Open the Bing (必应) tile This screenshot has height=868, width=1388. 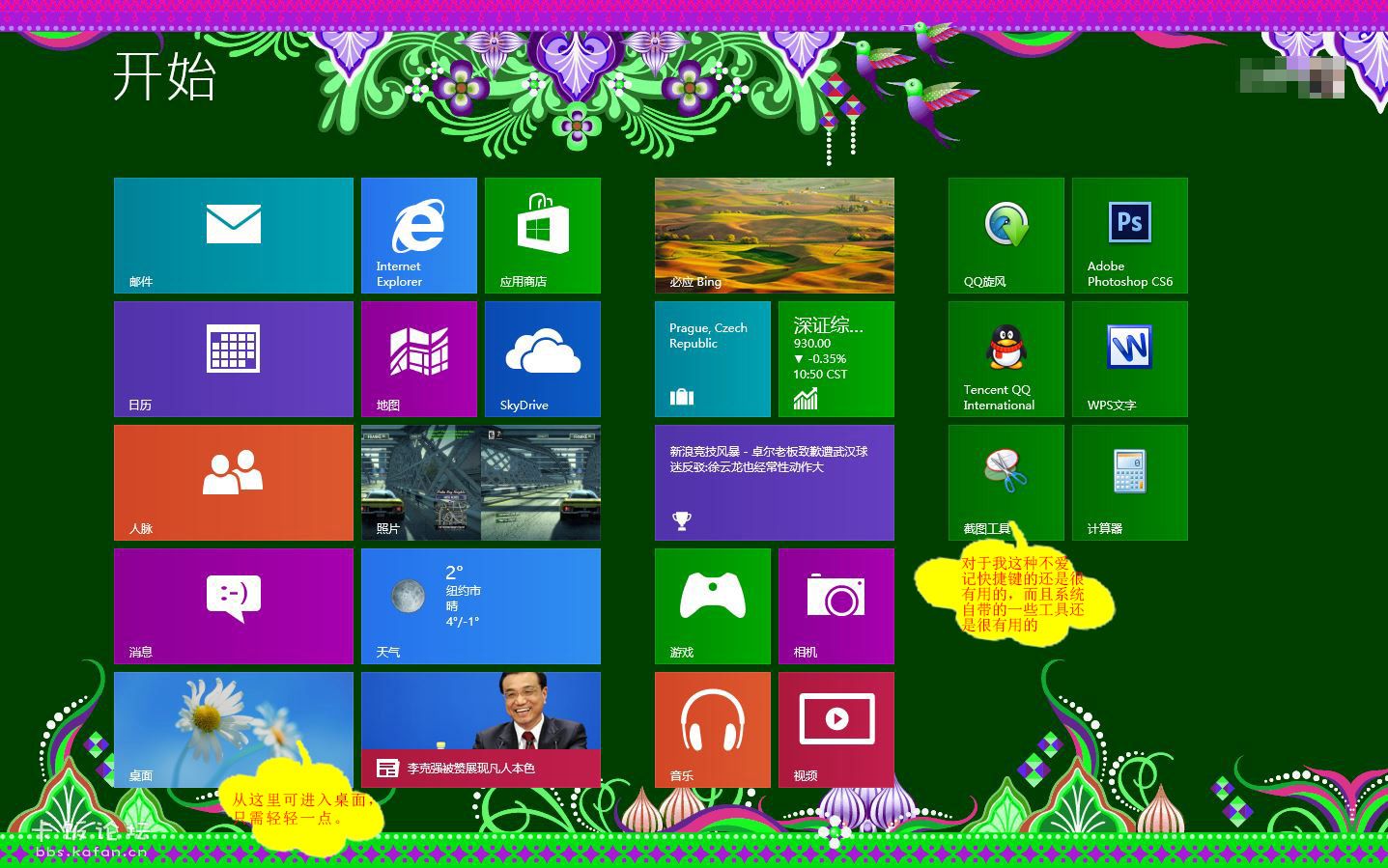point(775,236)
